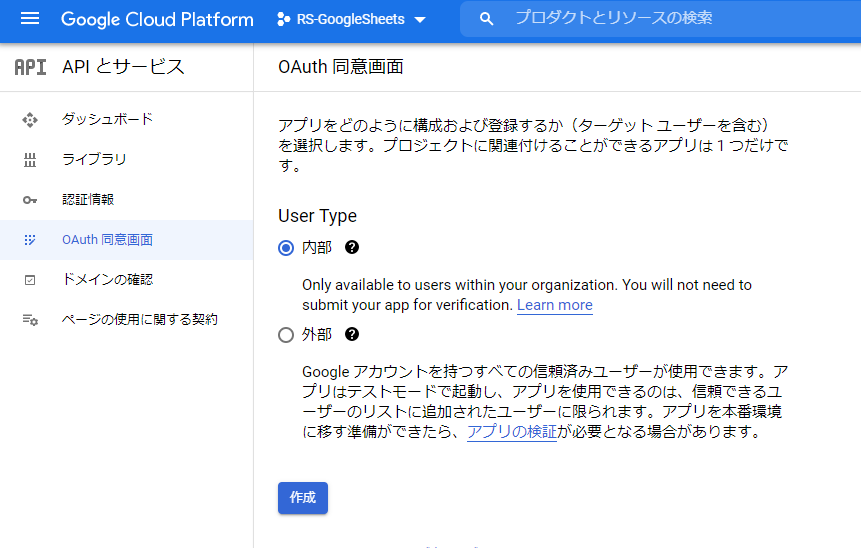This screenshot has width=861, height=548.
Task: Open the ダッシュボード menu item
Action: coord(126,119)
